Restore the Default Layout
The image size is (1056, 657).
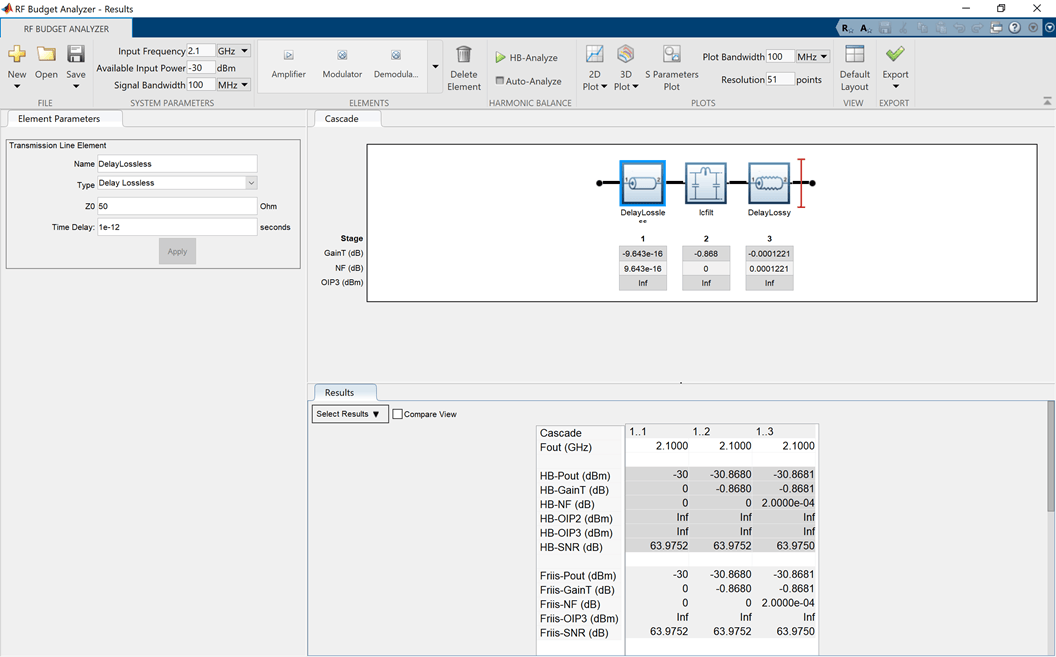click(854, 67)
